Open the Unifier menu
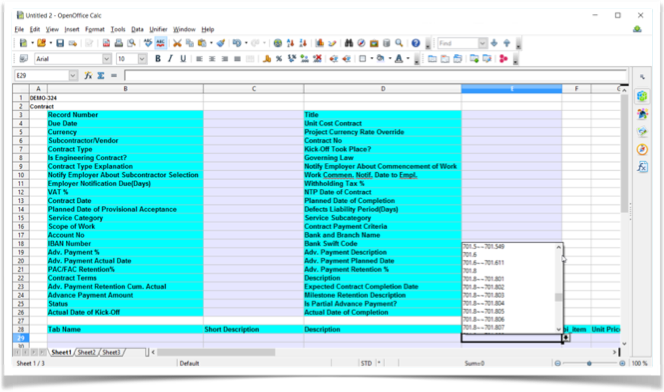Viewport: 664px width, 392px height. [158, 29]
